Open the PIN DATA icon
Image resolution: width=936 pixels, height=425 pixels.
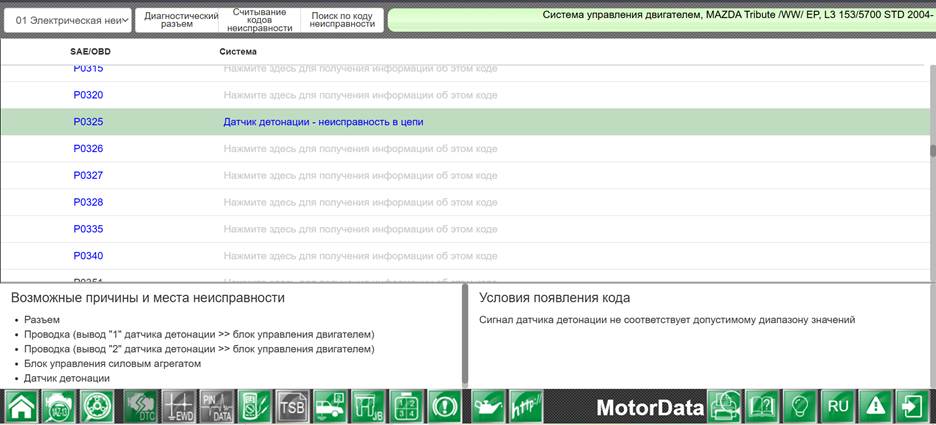pyautogui.click(x=217, y=406)
